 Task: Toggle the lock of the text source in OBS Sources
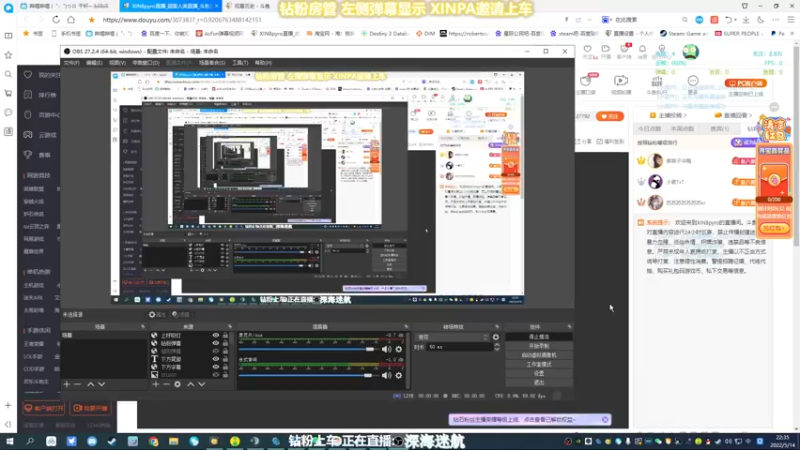(225, 359)
